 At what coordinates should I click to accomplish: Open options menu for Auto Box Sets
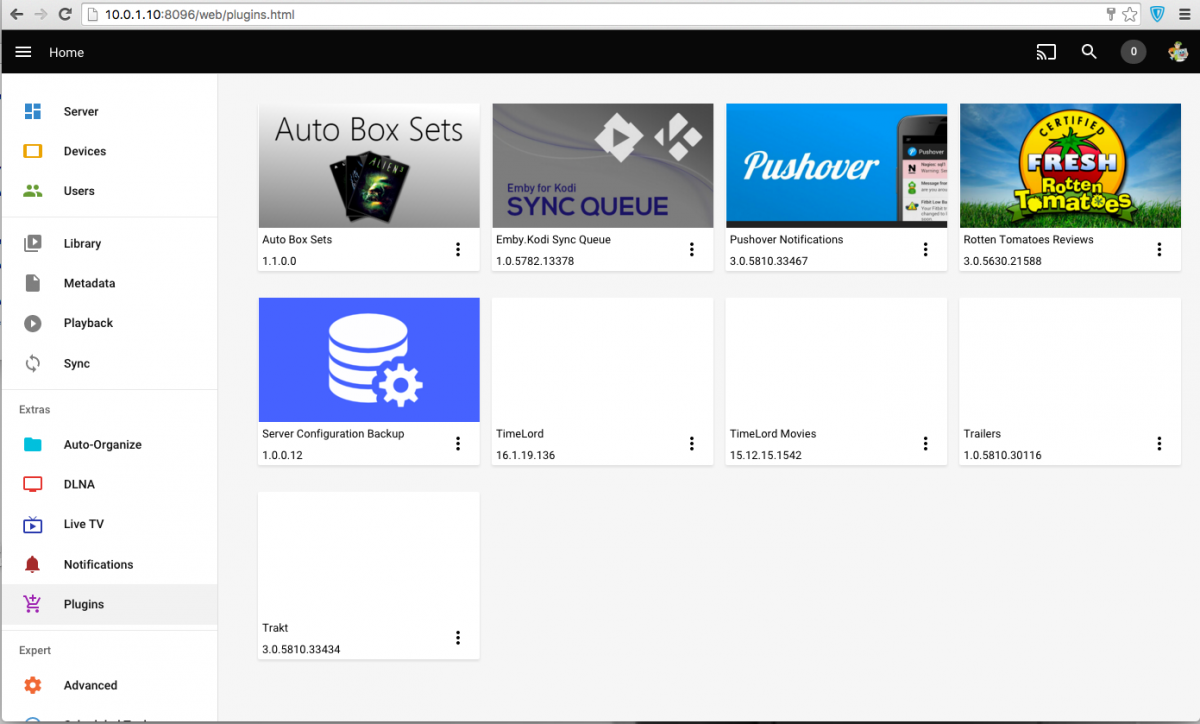458,249
